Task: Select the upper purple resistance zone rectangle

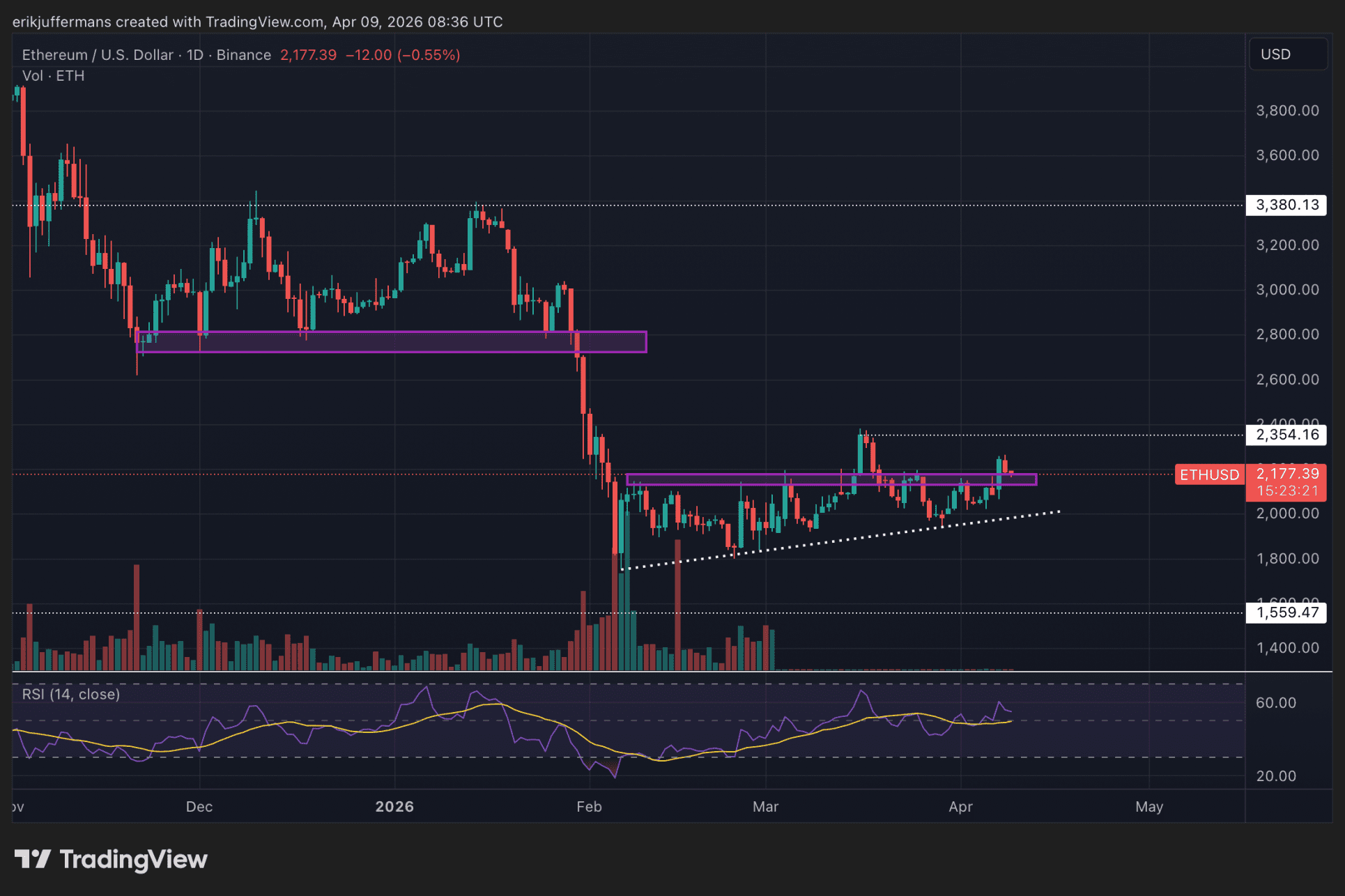Action: (390, 342)
